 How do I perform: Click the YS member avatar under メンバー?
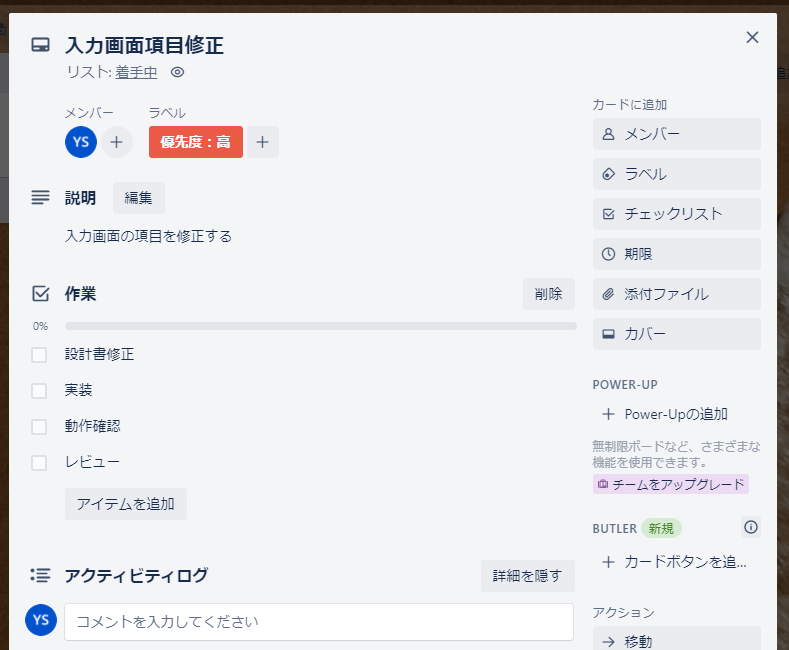point(81,142)
